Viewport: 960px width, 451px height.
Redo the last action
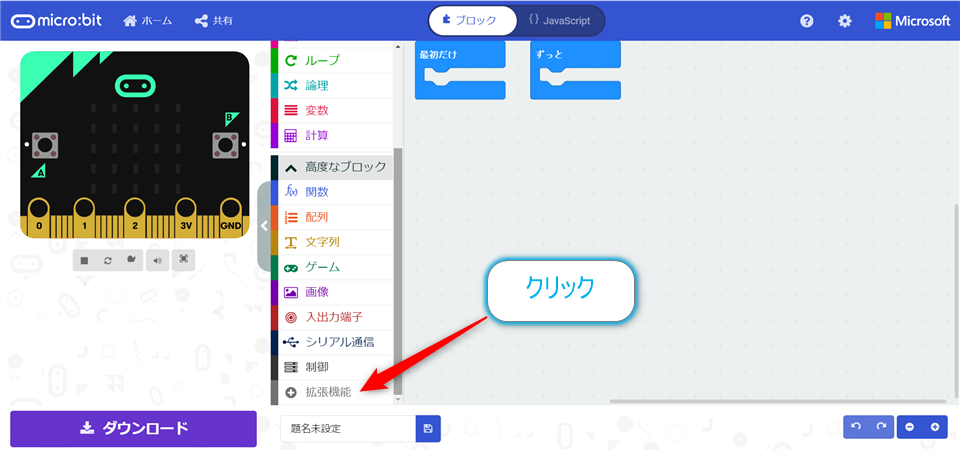[882, 427]
